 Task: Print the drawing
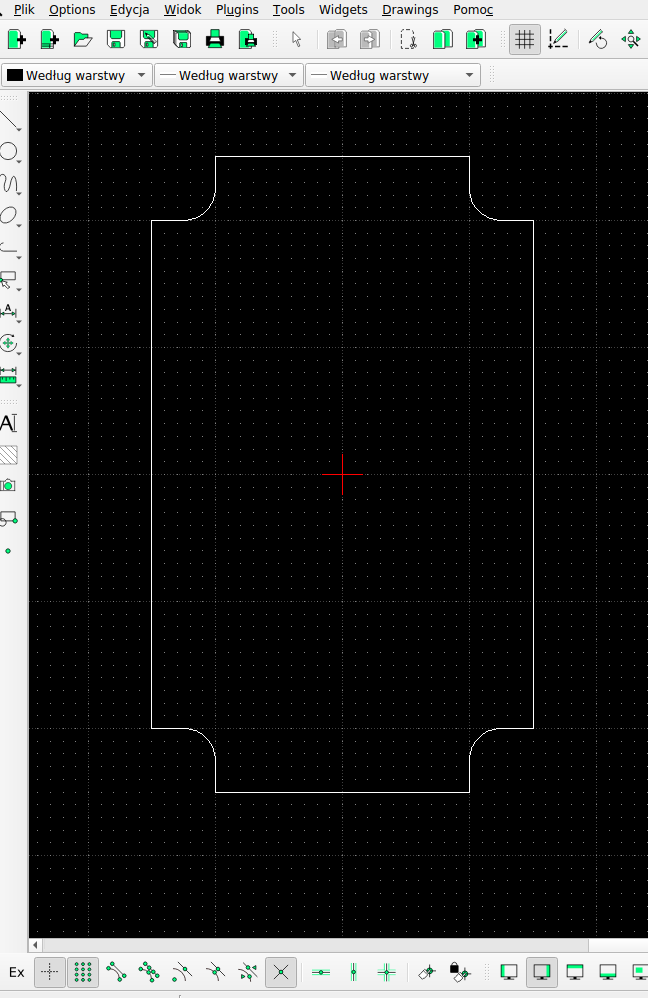[215, 39]
